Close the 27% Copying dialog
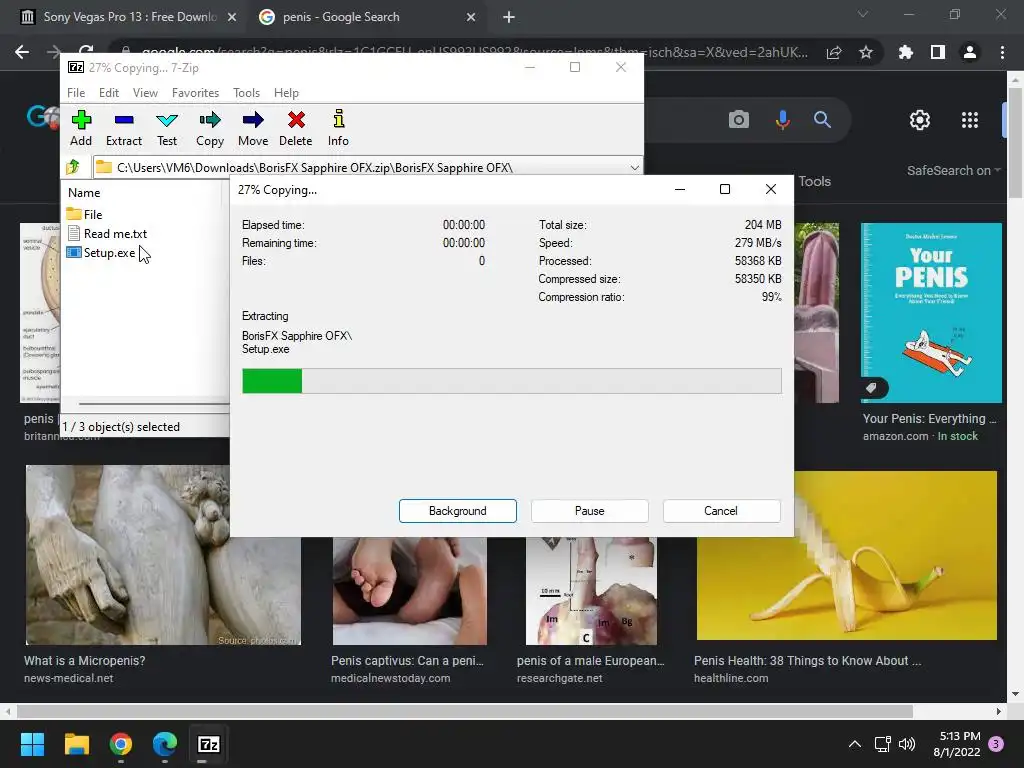This screenshot has height=768, width=1024. tap(771, 189)
